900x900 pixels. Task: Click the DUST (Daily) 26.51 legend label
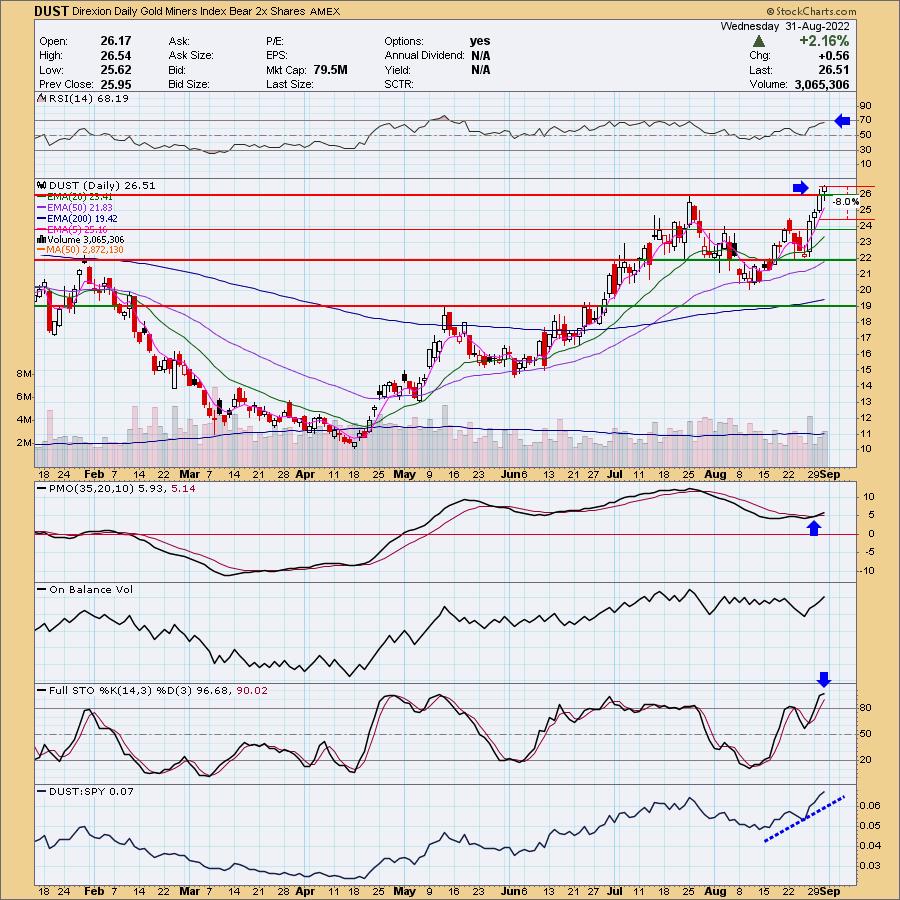coord(102,185)
